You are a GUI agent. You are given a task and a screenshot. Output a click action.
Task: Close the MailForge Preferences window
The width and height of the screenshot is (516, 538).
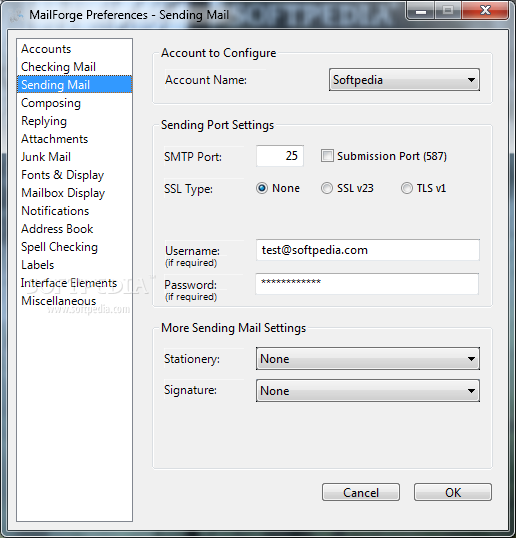(485, 10)
